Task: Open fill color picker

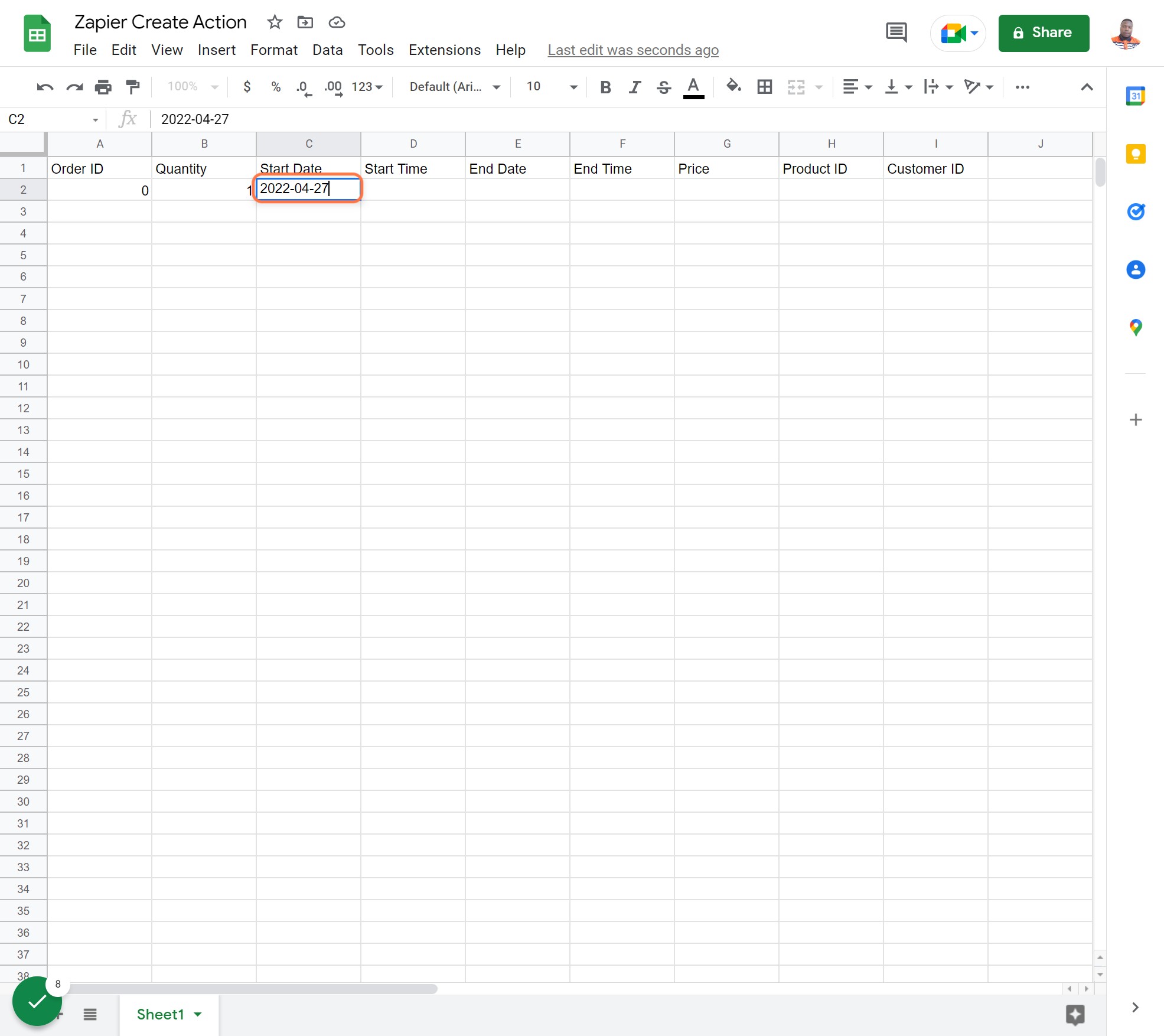Action: tap(733, 87)
